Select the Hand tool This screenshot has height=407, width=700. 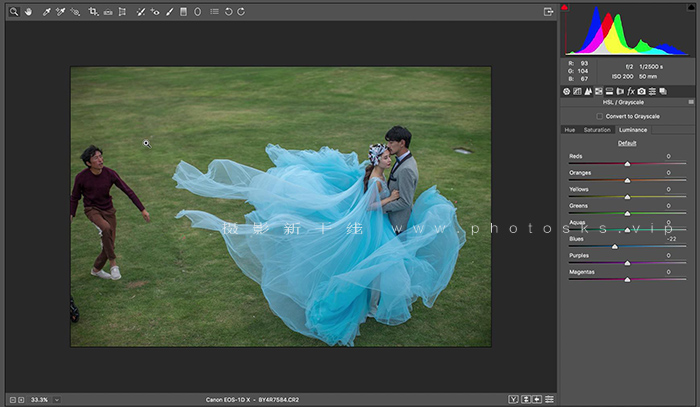29,12
